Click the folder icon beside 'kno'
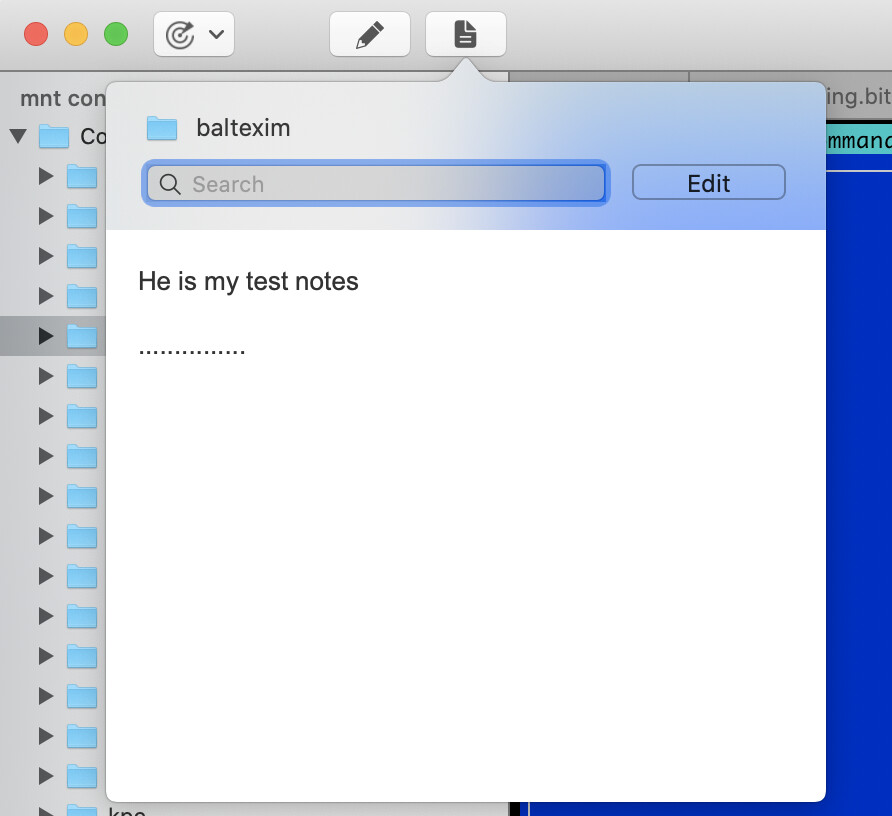 click(82, 809)
